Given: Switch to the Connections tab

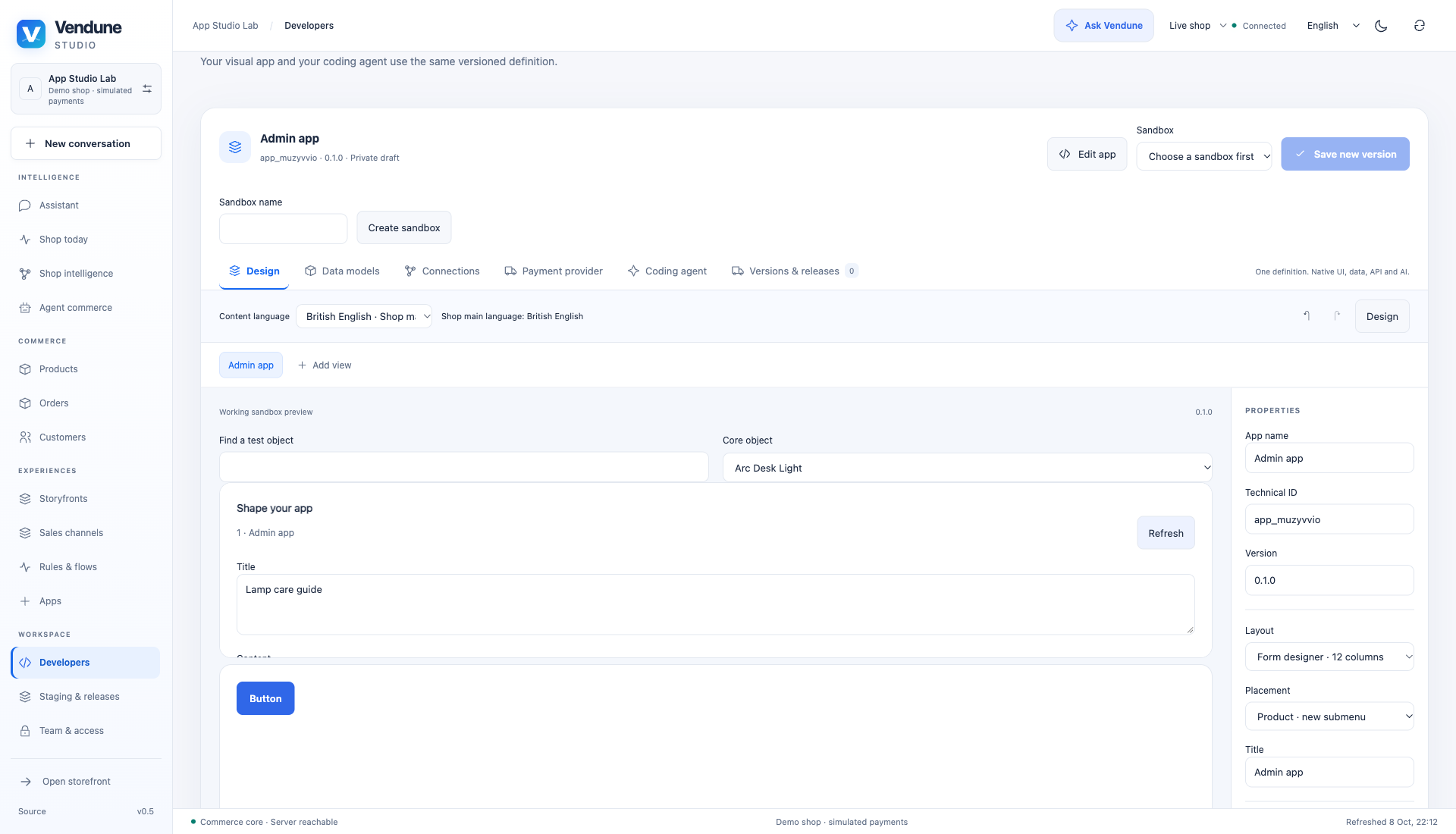Looking at the screenshot, I should tap(442, 271).
